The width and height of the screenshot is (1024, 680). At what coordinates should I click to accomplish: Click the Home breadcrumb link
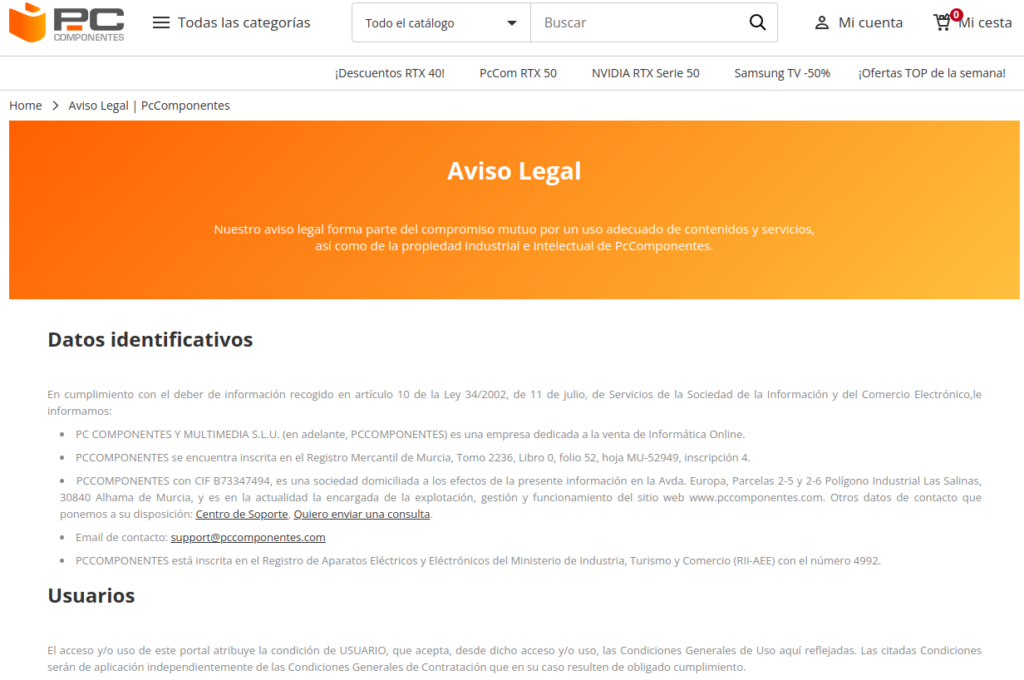(x=25, y=106)
